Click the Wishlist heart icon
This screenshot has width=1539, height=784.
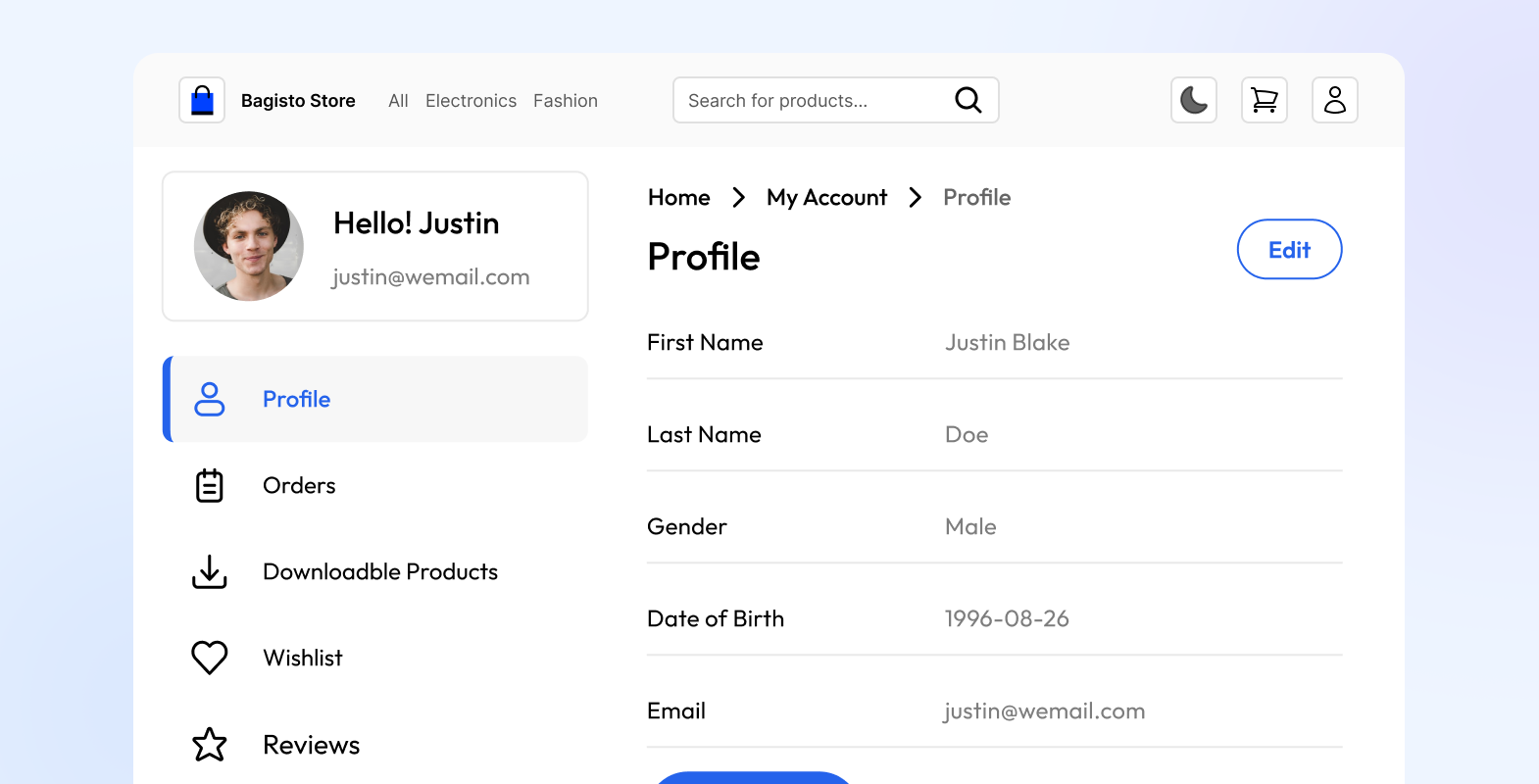[x=210, y=658]
